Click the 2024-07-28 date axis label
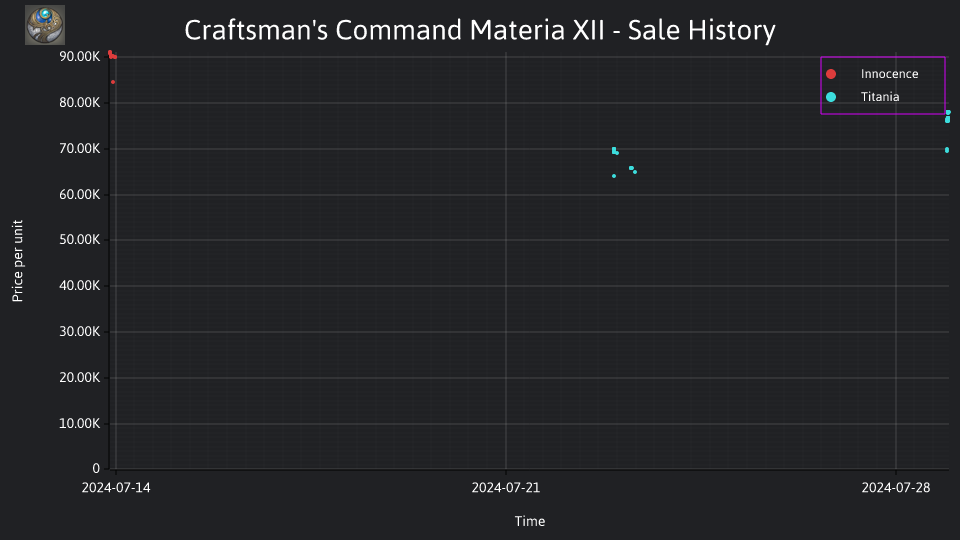The image size is (960, 540). coord(896,488)
